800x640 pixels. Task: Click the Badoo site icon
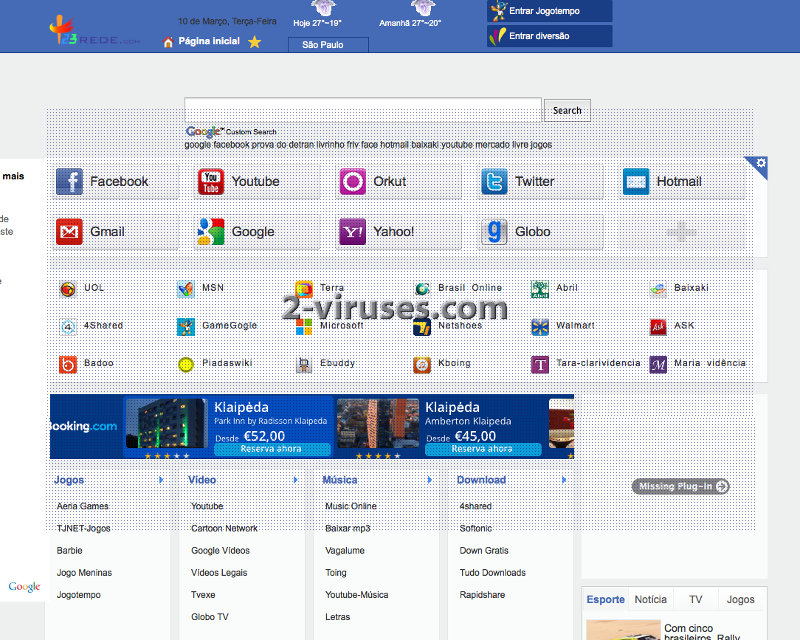pos(68,364)
